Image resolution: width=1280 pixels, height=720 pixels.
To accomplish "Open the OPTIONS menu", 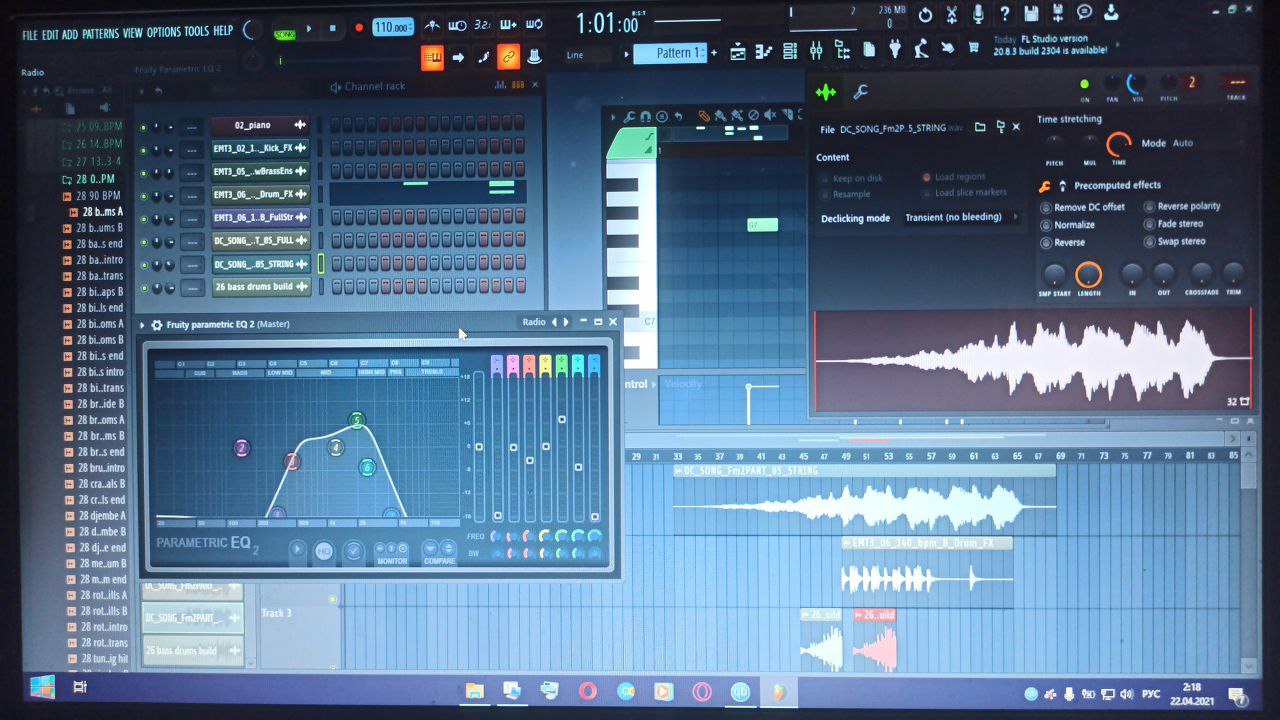I will (x=164, y=32).
